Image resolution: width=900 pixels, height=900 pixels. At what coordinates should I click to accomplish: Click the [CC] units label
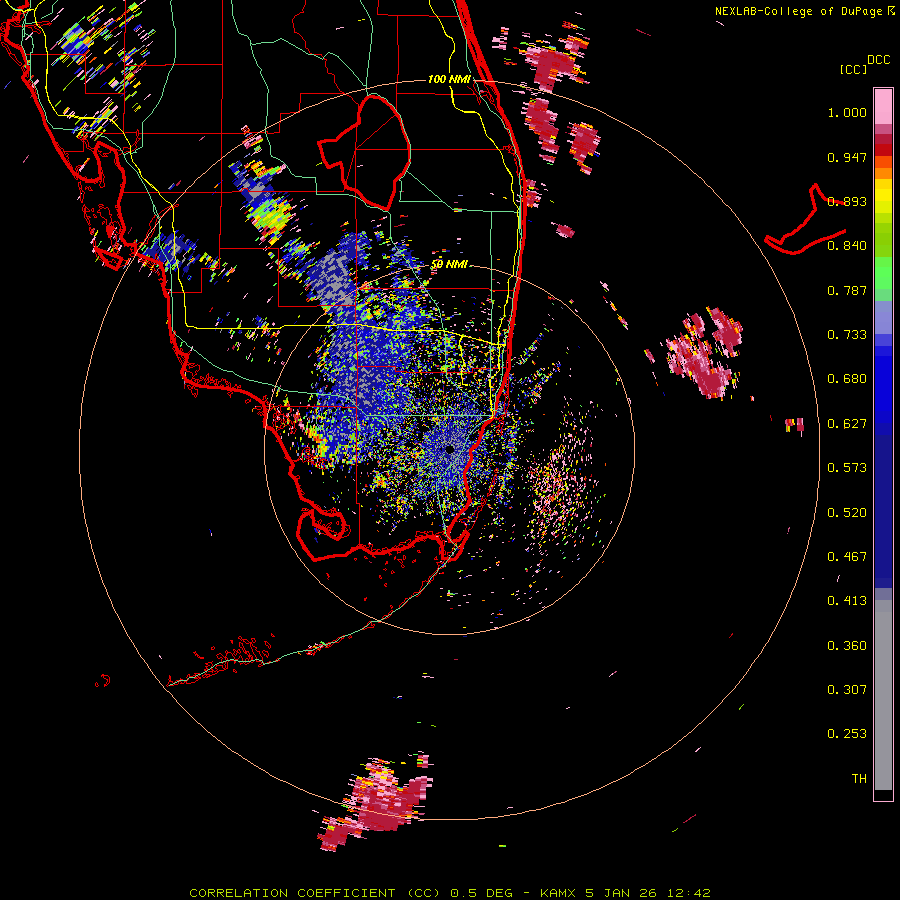pyautogui.click(x=853, y=69)
